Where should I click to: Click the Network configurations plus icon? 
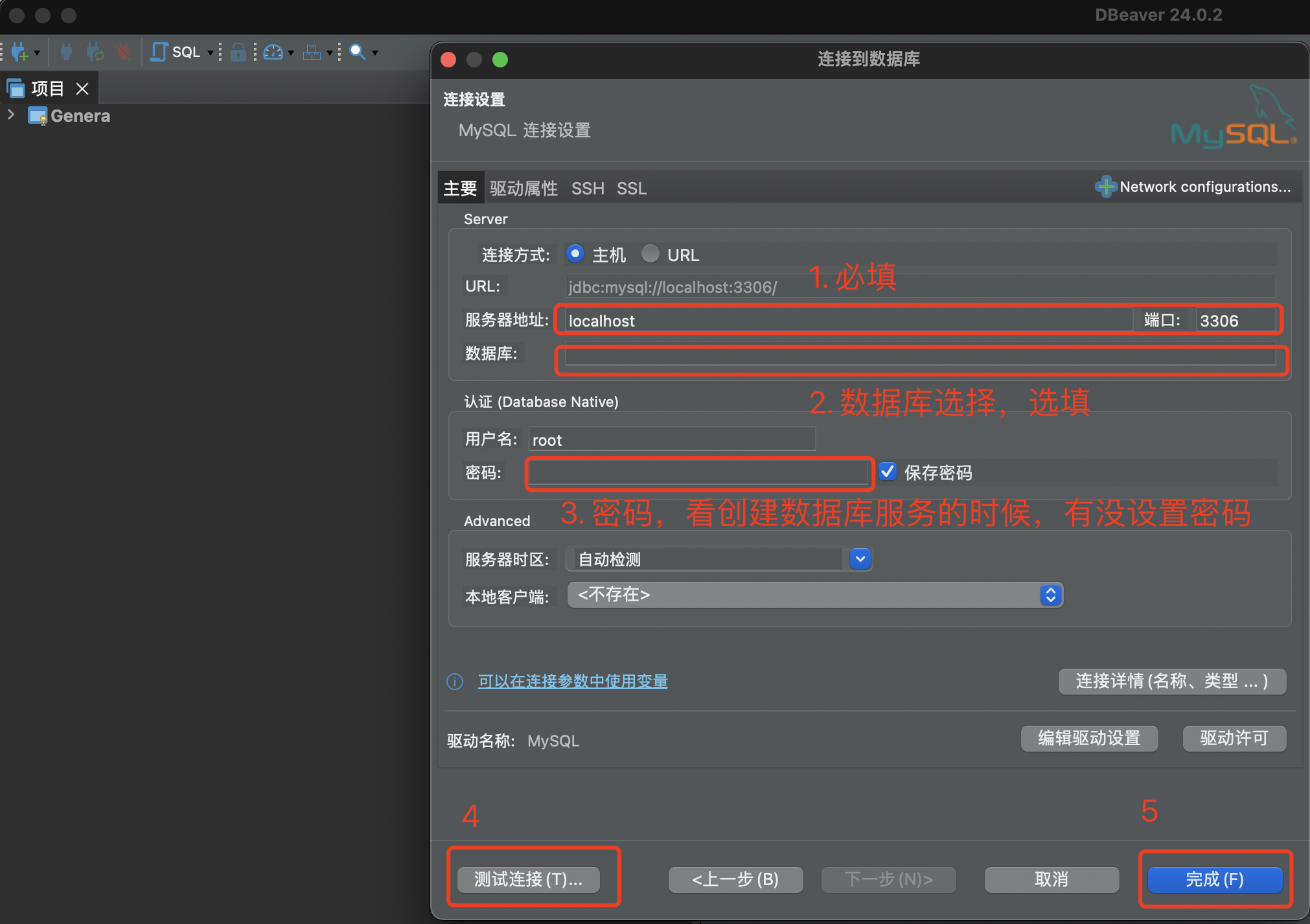[x=1105, y=187]
